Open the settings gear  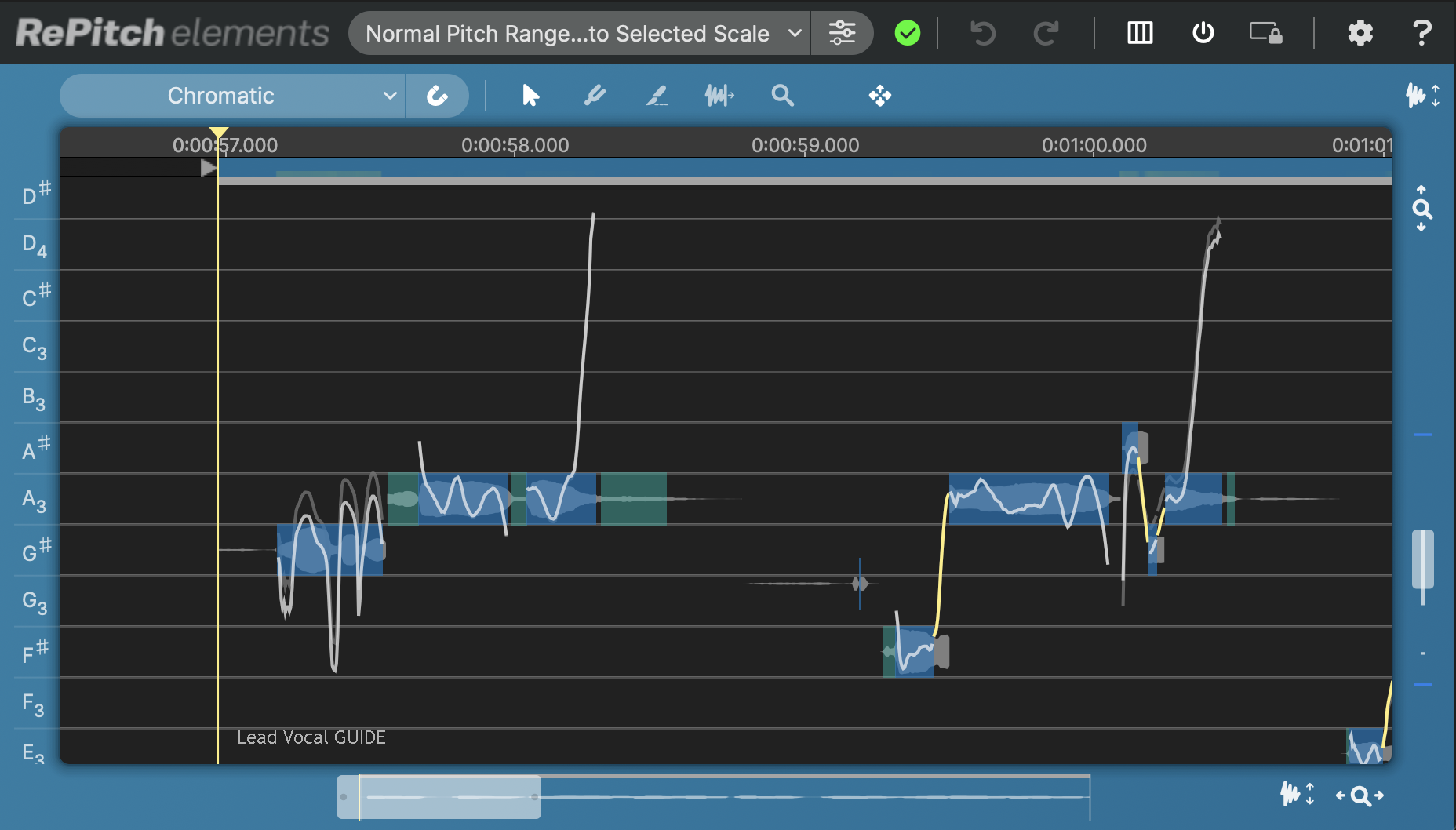[x=1360, y=33]
